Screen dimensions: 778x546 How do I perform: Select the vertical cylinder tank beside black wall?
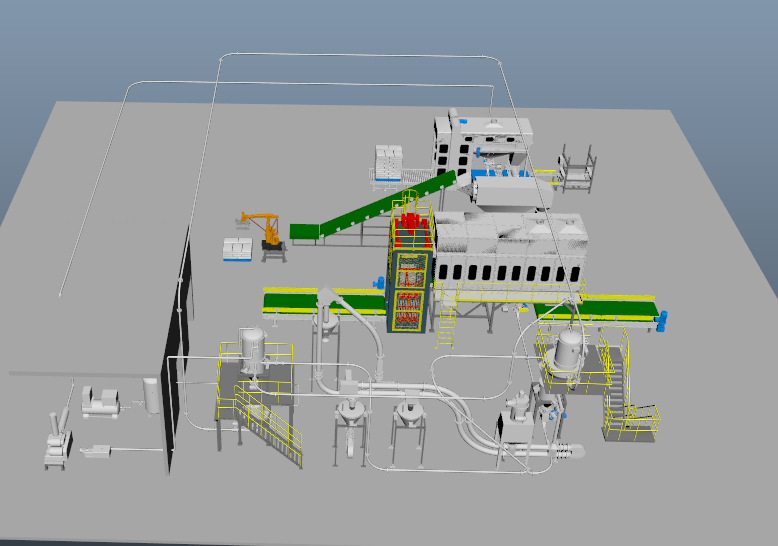point(151,396)
